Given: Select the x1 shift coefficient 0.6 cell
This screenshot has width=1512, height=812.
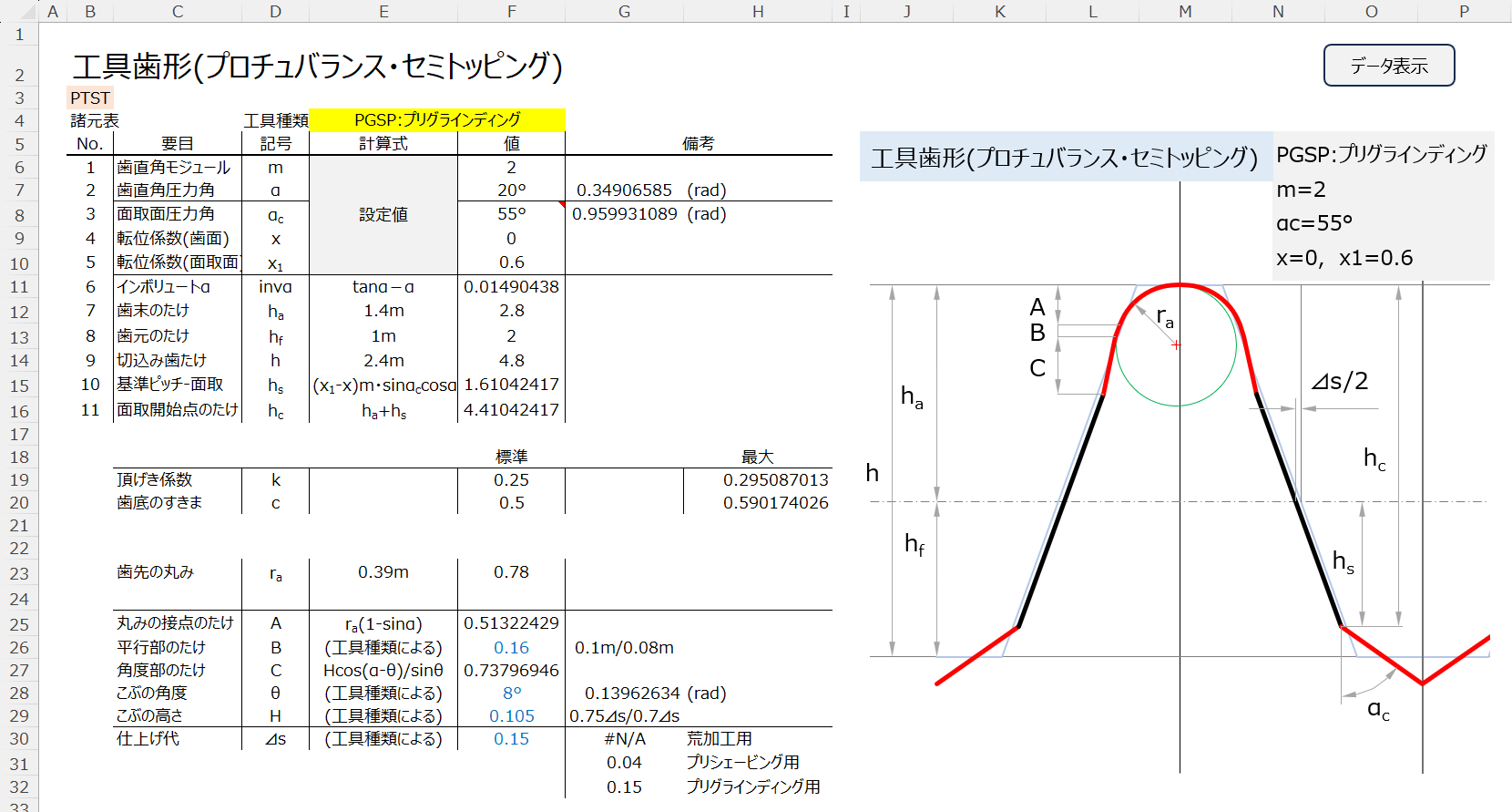Looking at the screenshot, I should pos(511,262).
